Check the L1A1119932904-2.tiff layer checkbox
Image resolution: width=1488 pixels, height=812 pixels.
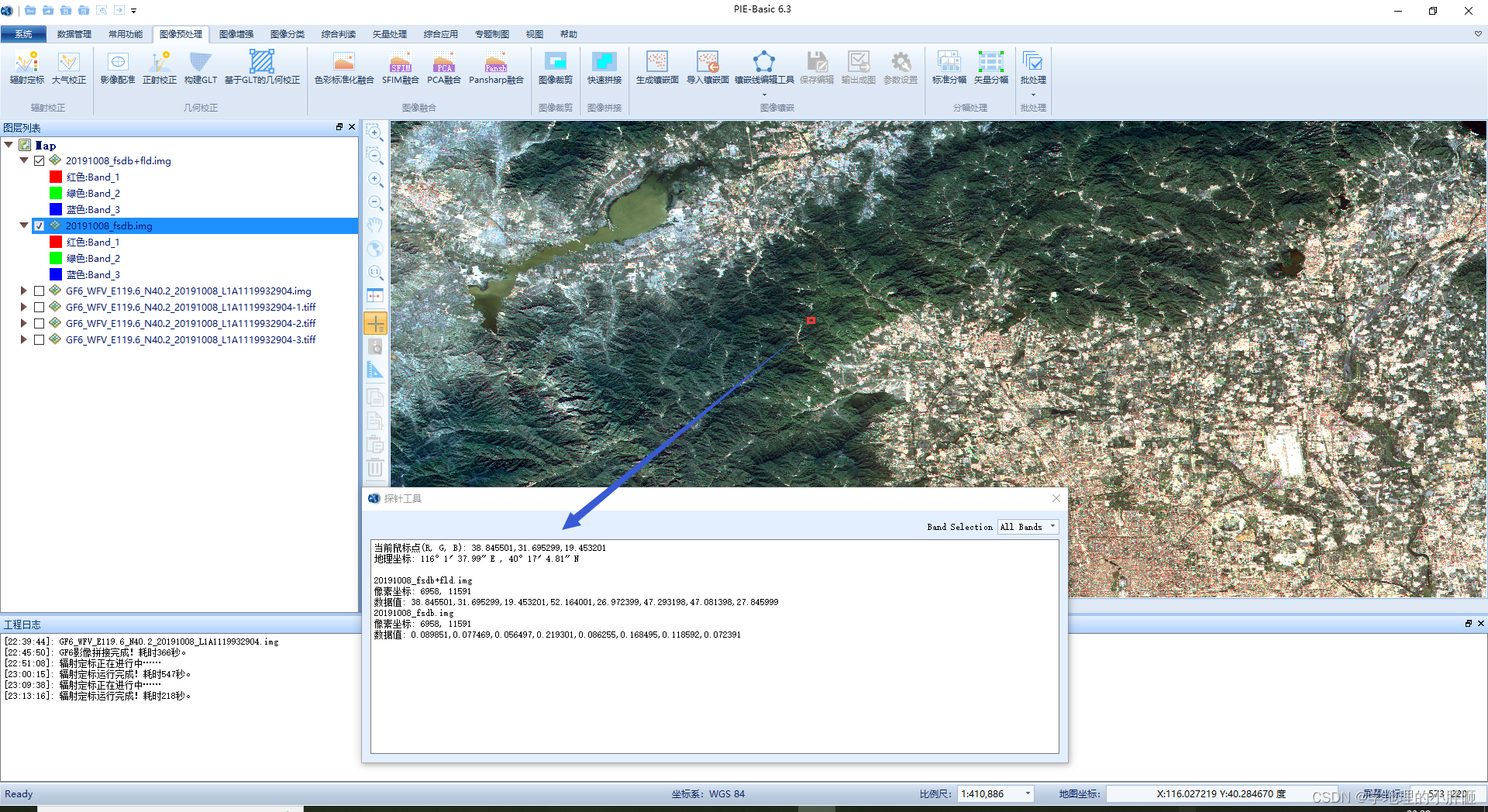click(x=39, y=323)
